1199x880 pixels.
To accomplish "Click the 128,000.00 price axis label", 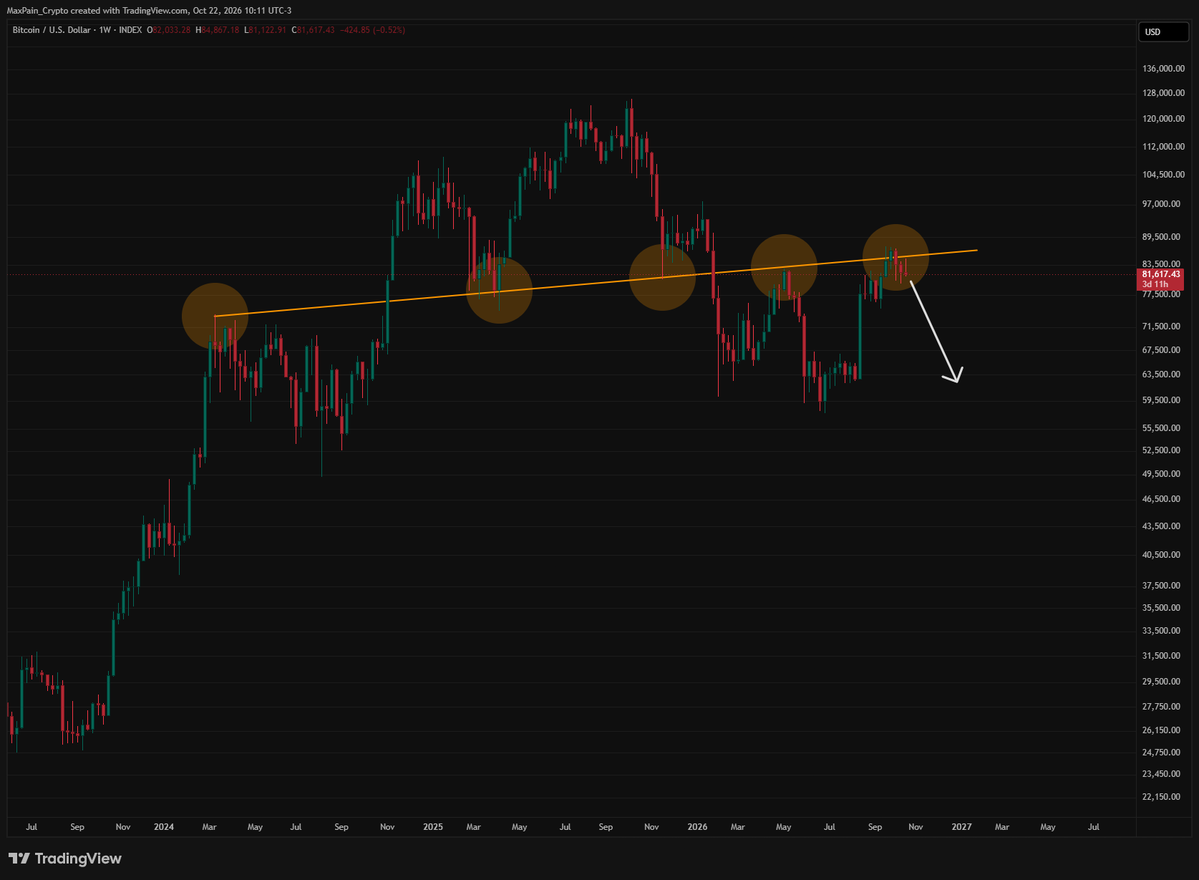I will click(1163, 93).
